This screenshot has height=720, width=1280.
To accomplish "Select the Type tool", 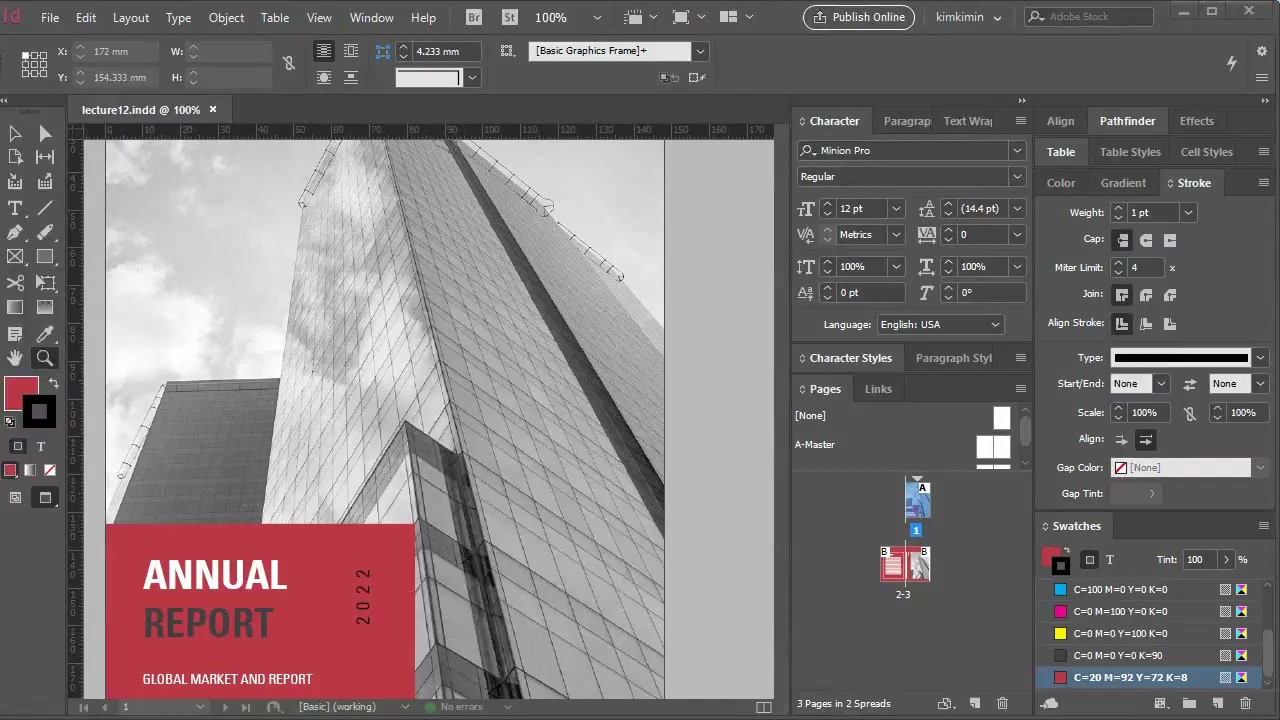I will pyautogui.click(x=15, y=208).
